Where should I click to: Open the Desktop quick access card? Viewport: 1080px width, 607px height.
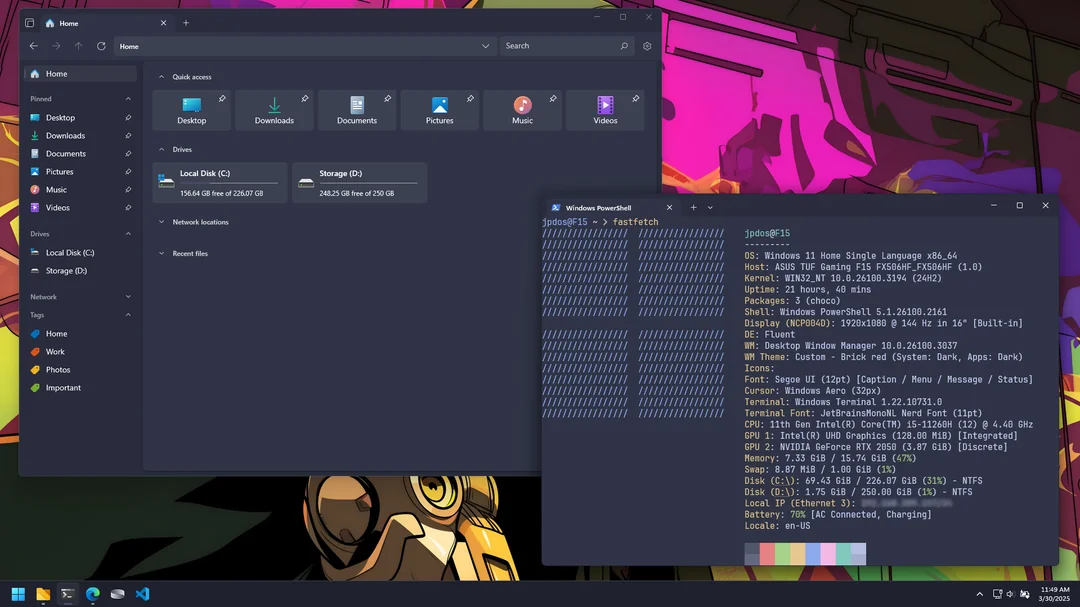191,110
